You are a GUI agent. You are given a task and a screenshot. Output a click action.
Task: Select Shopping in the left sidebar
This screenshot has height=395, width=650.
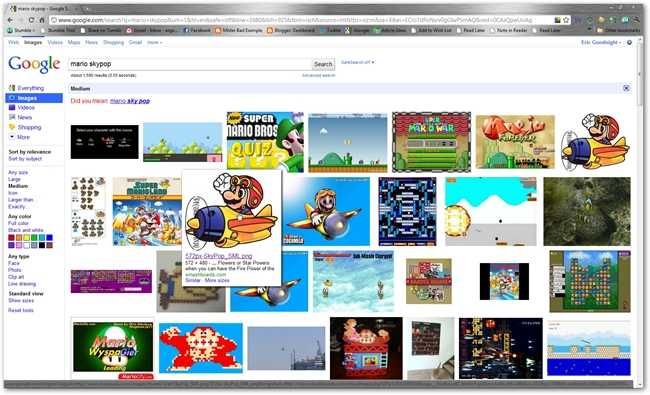[29, 127]
